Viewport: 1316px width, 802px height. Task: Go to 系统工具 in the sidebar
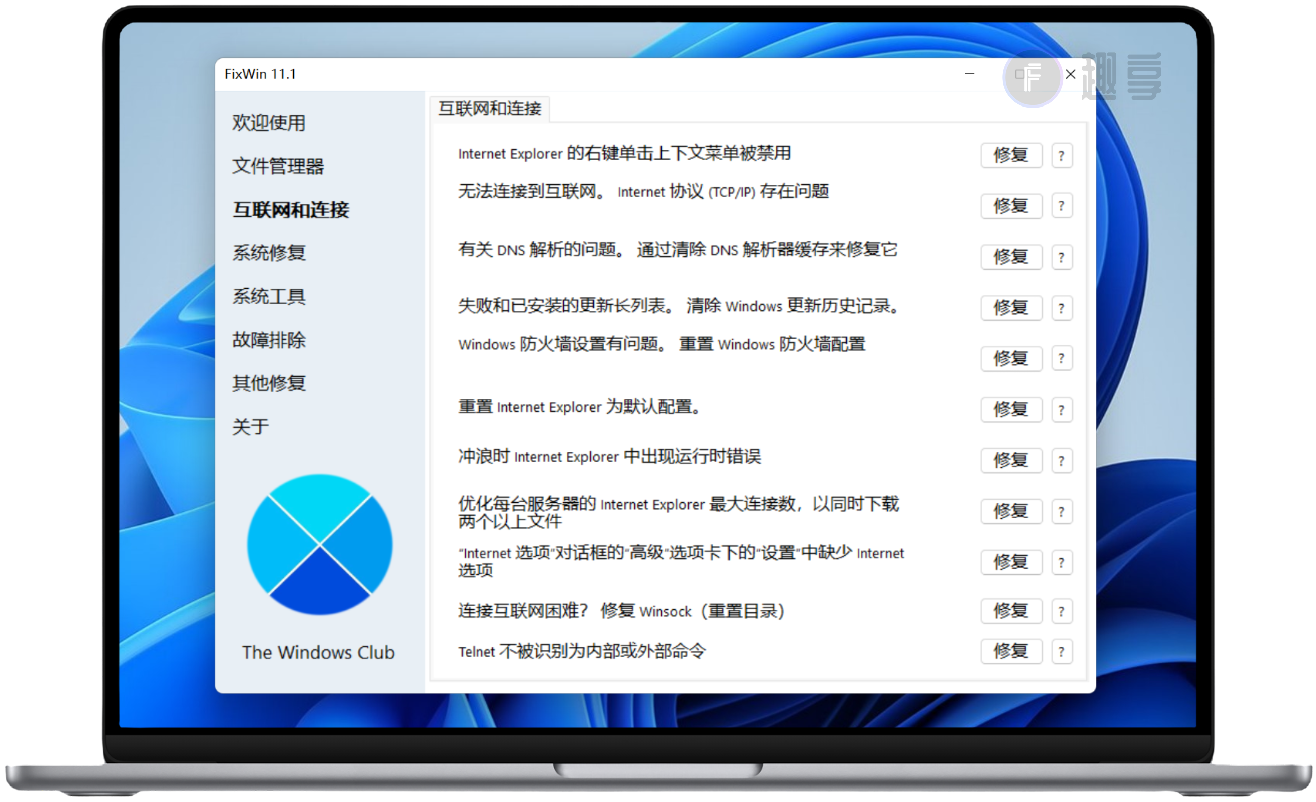[269, 297]
